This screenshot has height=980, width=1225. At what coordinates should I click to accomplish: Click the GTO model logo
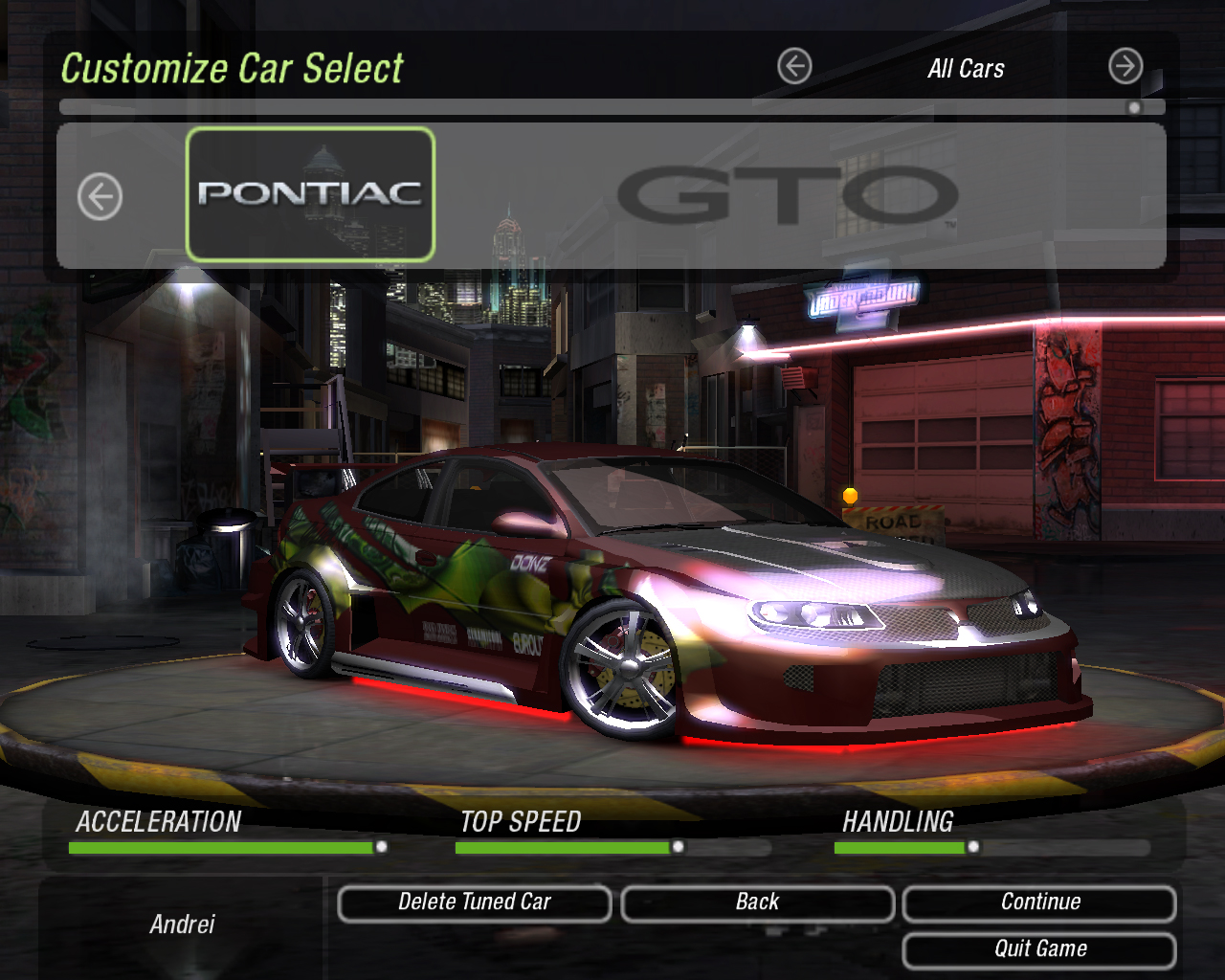[x=787, y=195]
